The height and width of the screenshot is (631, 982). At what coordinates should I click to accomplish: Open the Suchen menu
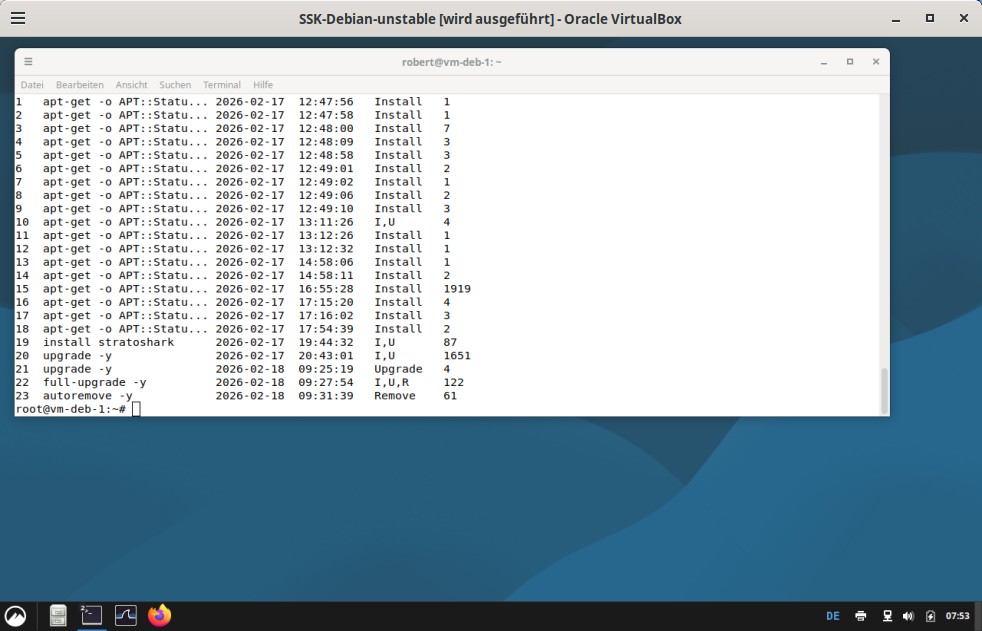pyautogui.click(x=175, y=85)
